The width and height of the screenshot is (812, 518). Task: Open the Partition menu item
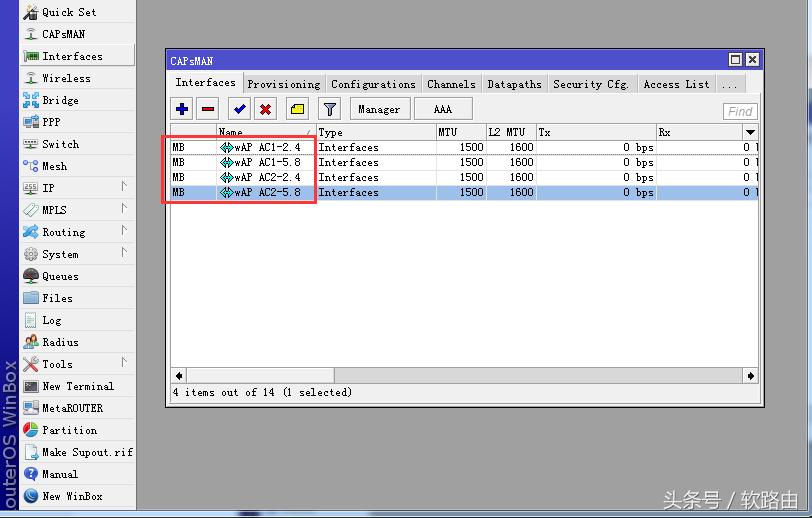click(78, 430)
